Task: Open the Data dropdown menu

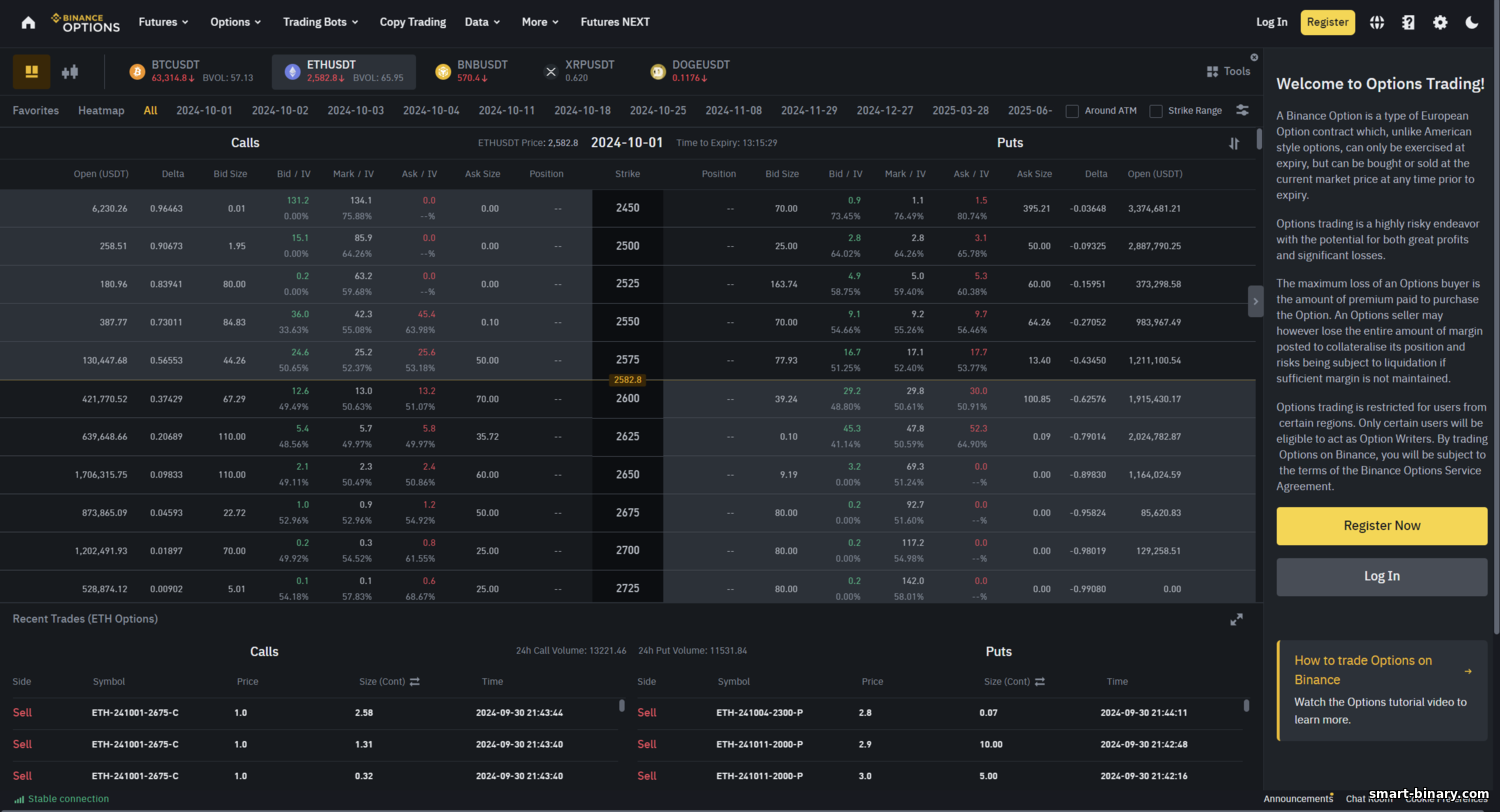Action: 483,22
